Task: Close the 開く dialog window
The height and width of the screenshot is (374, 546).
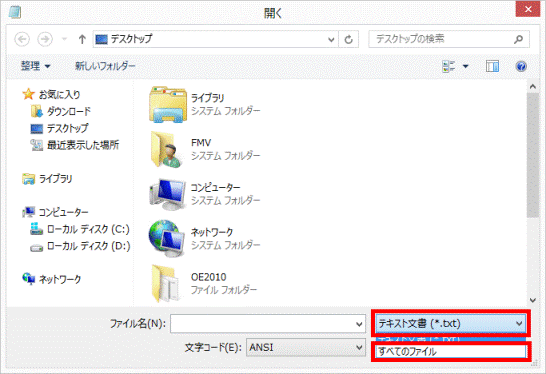Action: point(528,9)
